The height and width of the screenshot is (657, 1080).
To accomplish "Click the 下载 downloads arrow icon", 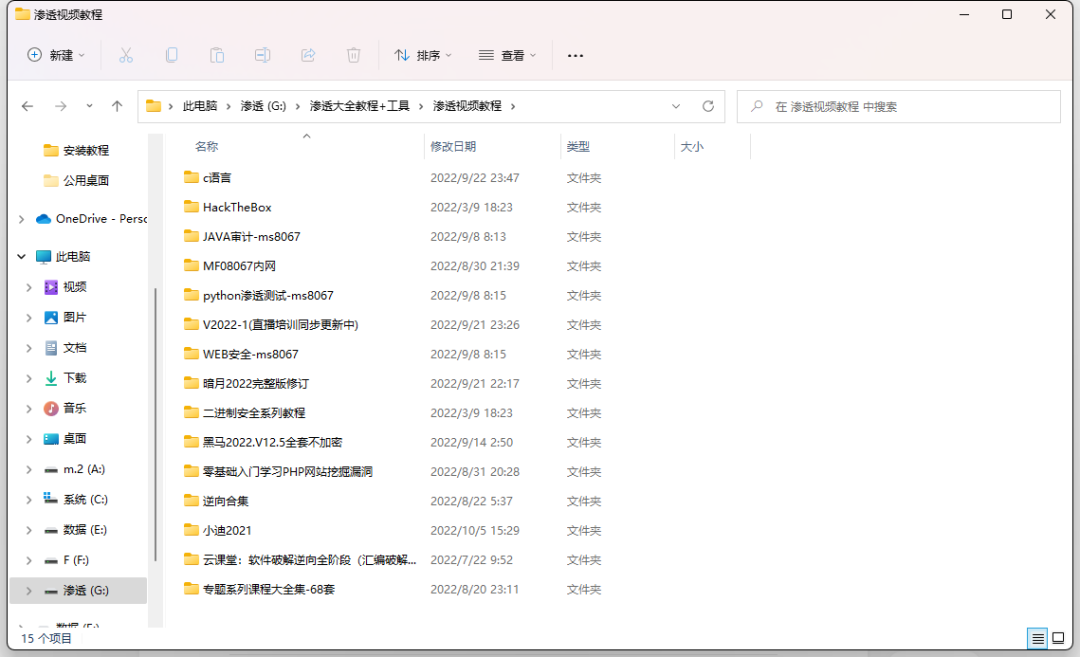I will coord(51,378).
